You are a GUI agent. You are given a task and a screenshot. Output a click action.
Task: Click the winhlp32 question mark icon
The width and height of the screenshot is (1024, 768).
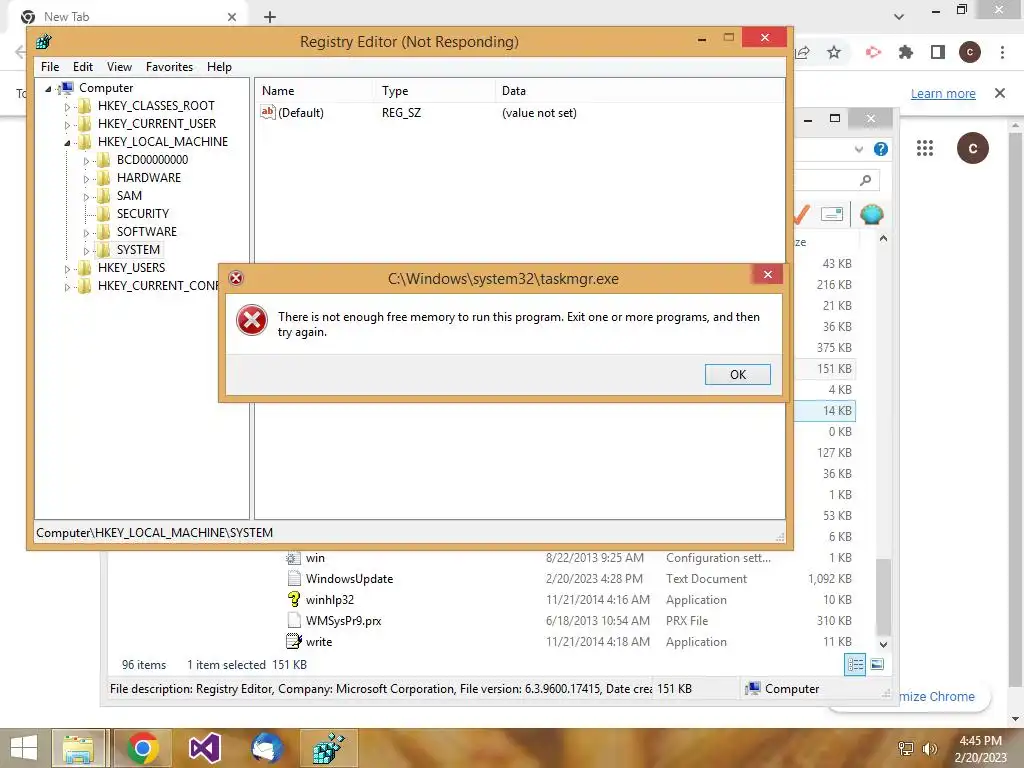coord(294,599)
